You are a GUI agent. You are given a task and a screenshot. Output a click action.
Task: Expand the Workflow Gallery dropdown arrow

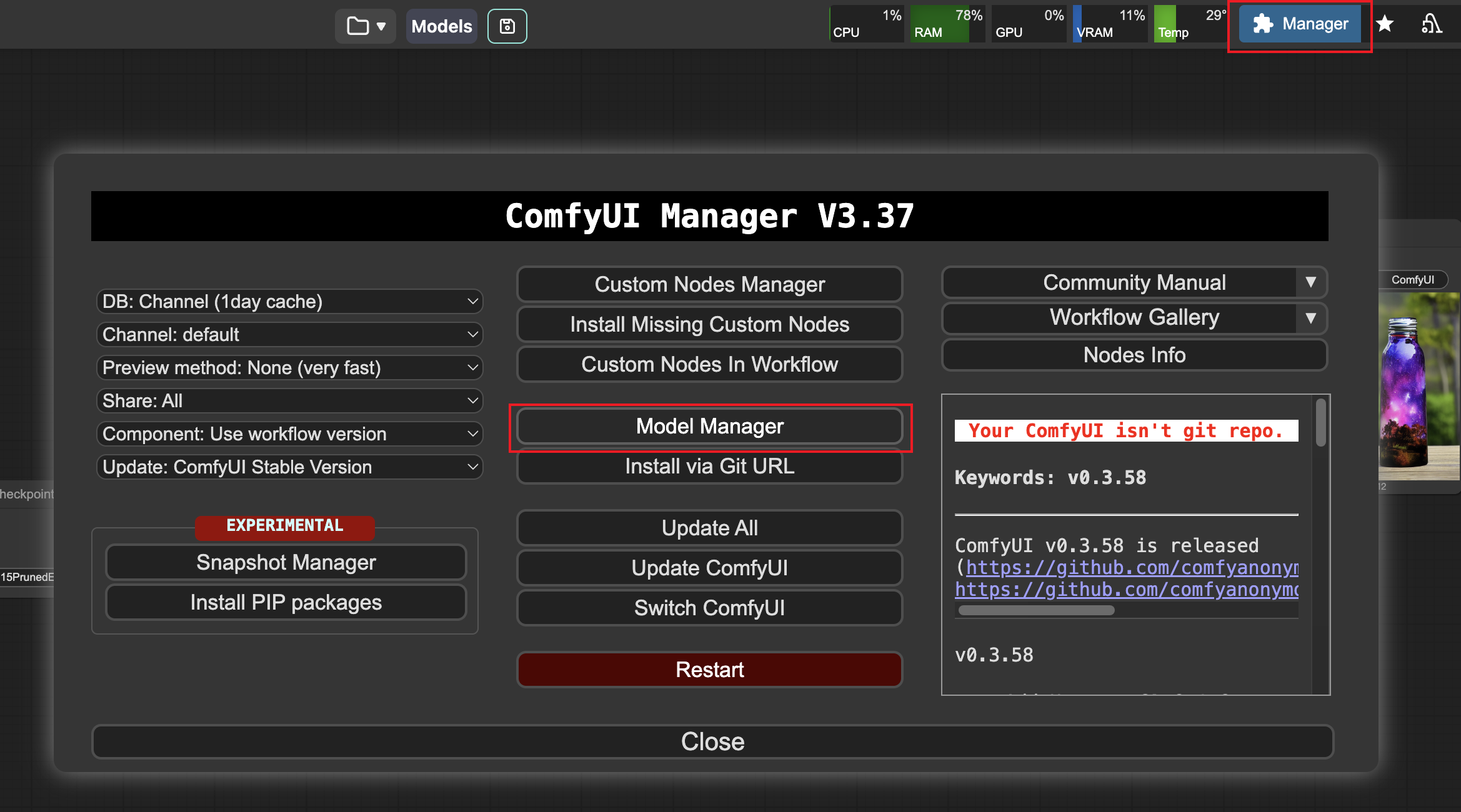(1312, 318)
